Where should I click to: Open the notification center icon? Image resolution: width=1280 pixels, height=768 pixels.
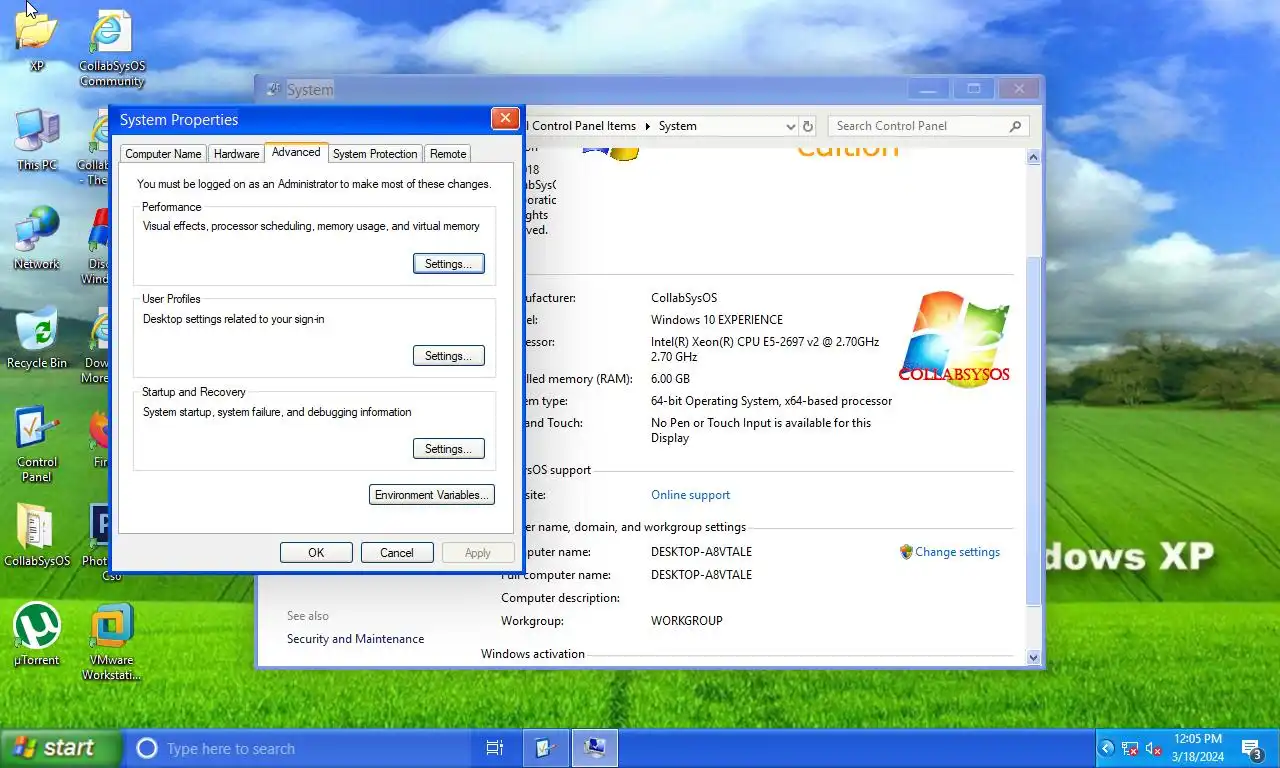pyautogui.click(x=1252, y=748)
